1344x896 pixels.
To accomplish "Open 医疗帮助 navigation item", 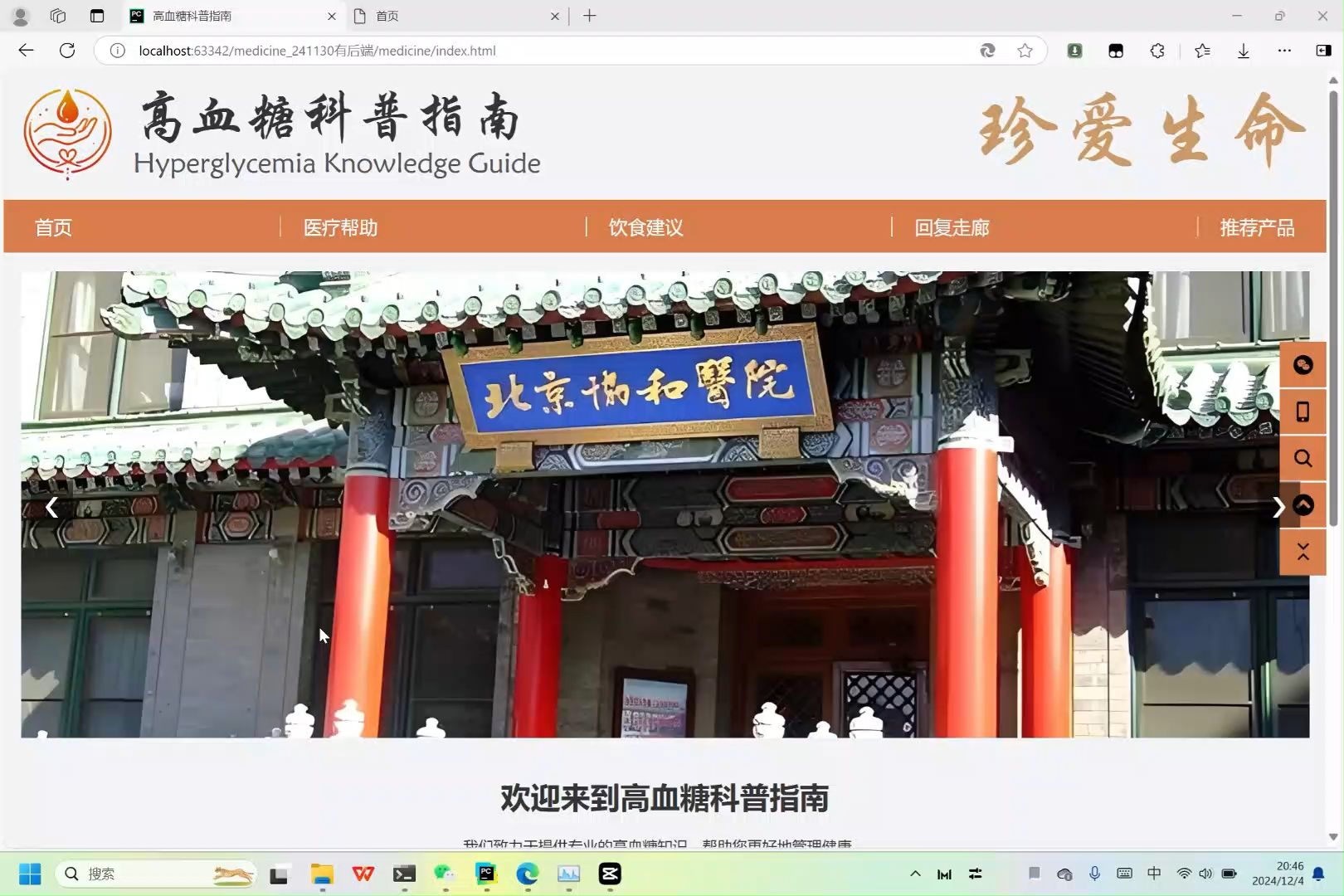I will 340,227.
